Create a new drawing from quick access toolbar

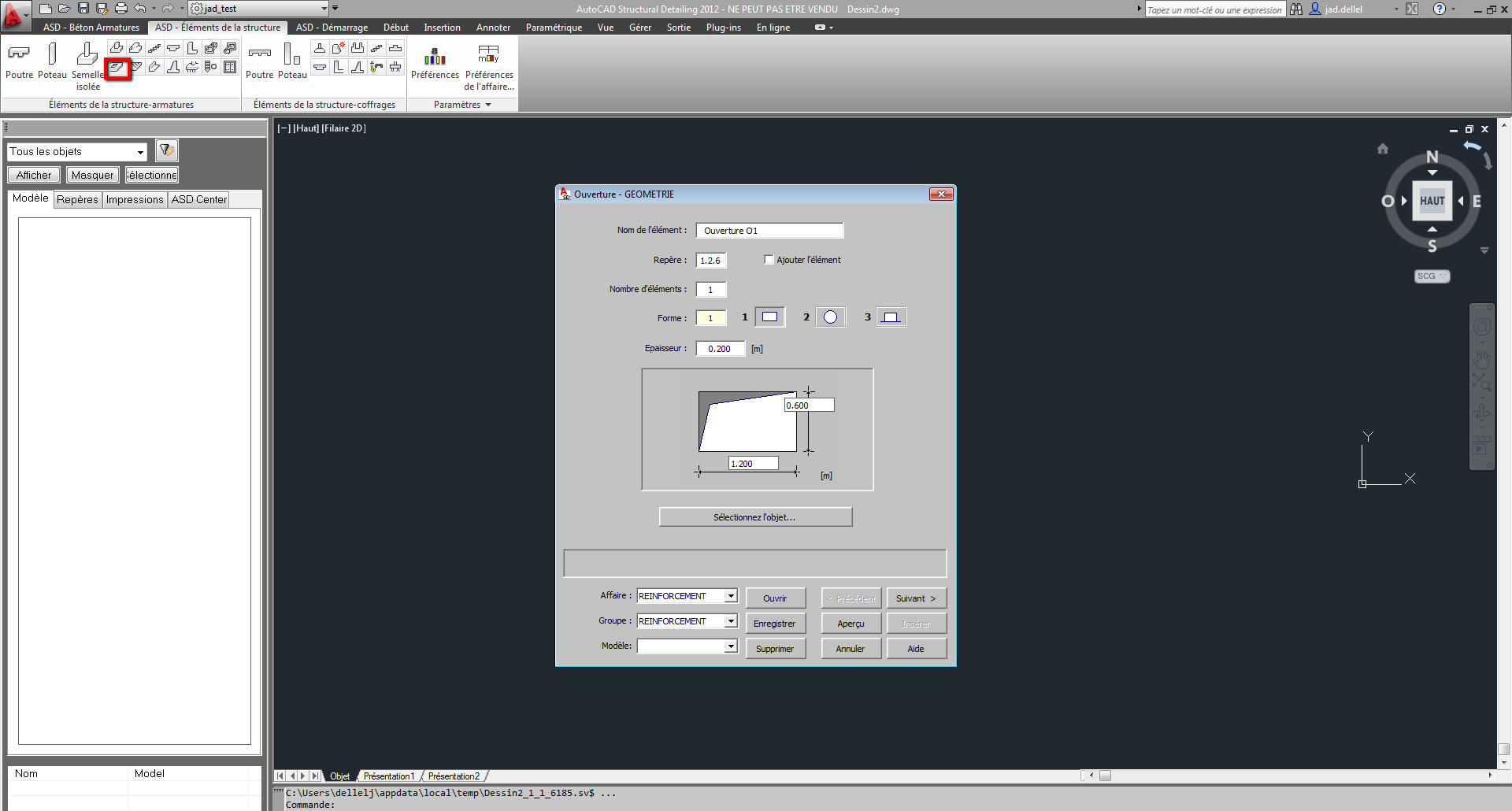46,9
